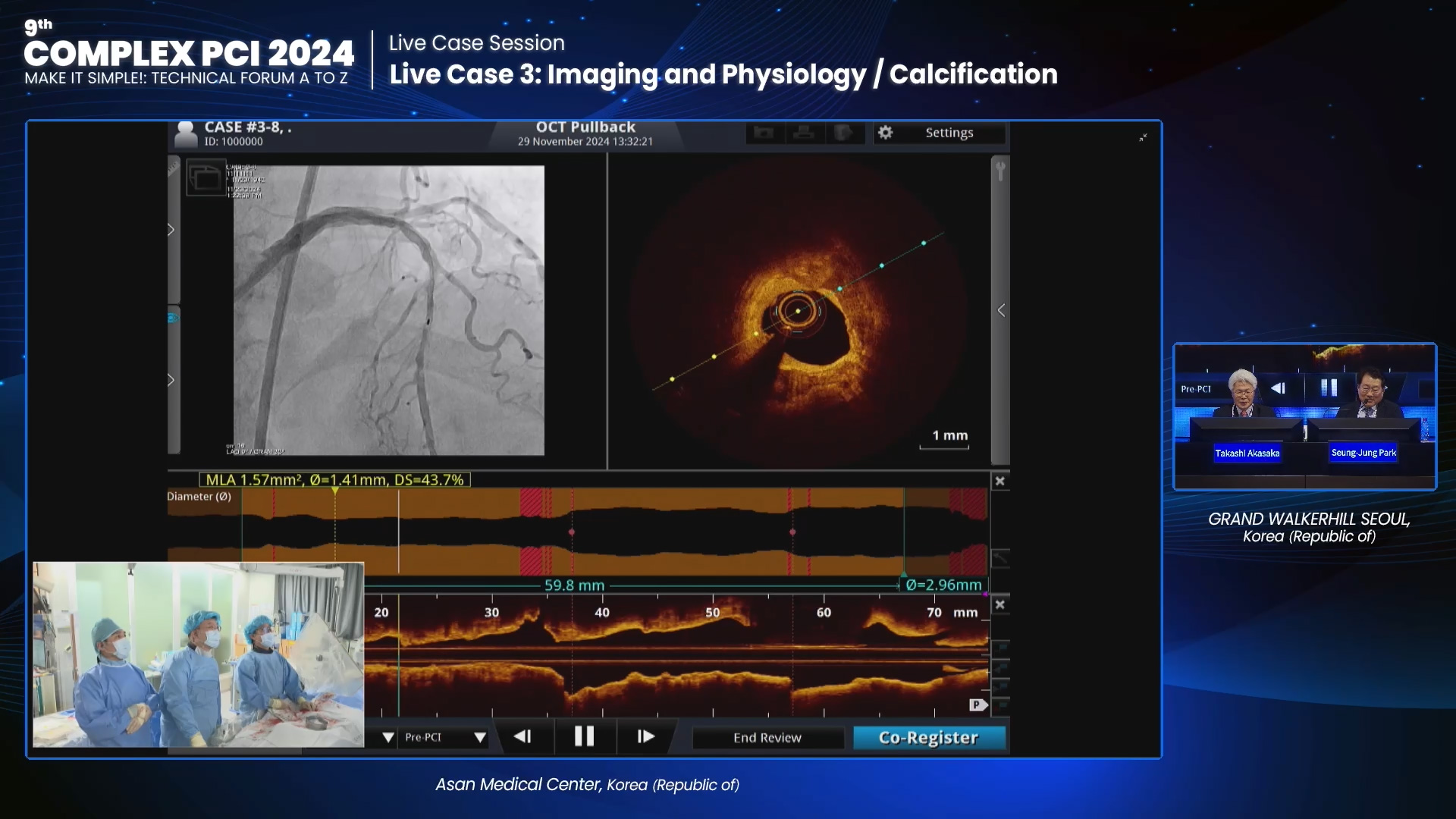
Task: Click the collapse icon at stream top right
Action: (1143, 137)
